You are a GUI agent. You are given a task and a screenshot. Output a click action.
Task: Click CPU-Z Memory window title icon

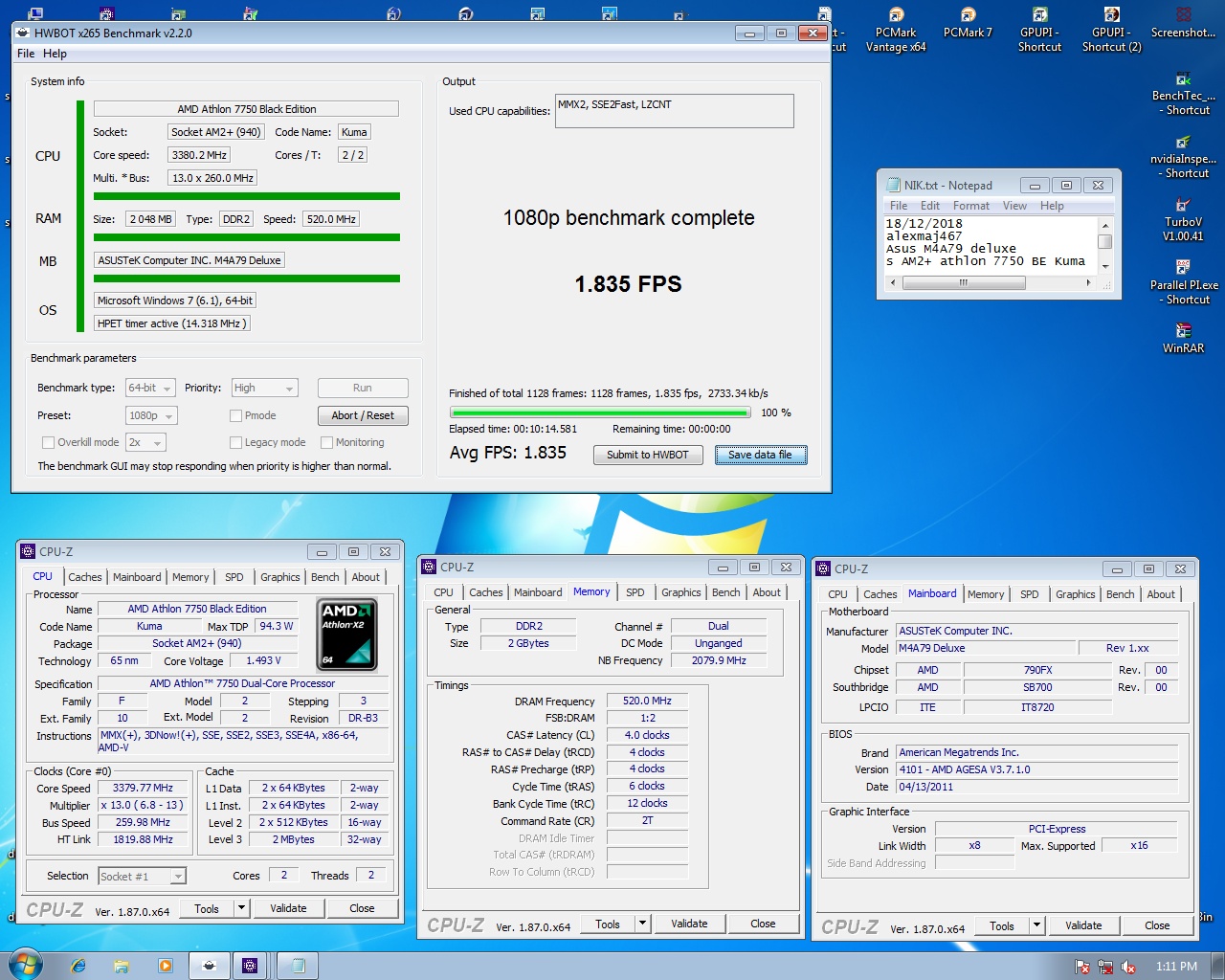[429, 567]
